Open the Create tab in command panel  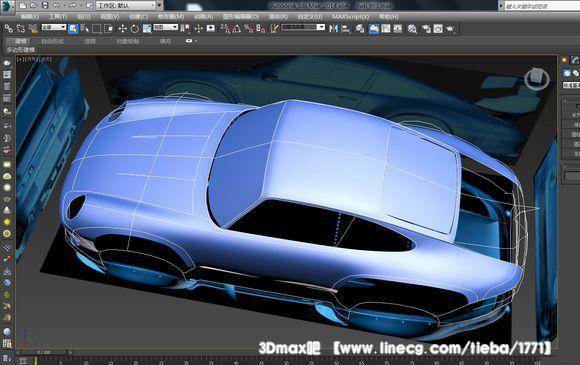point(564,60)
